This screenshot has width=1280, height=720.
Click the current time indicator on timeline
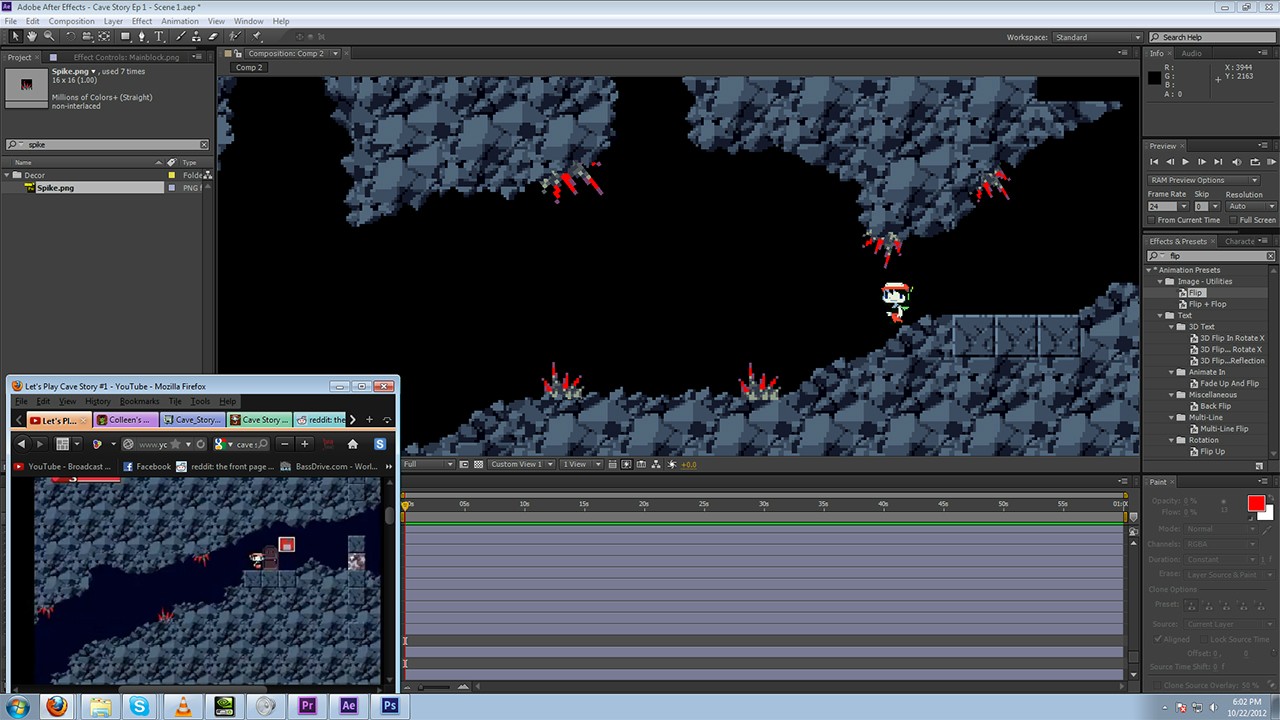point(405,505)
